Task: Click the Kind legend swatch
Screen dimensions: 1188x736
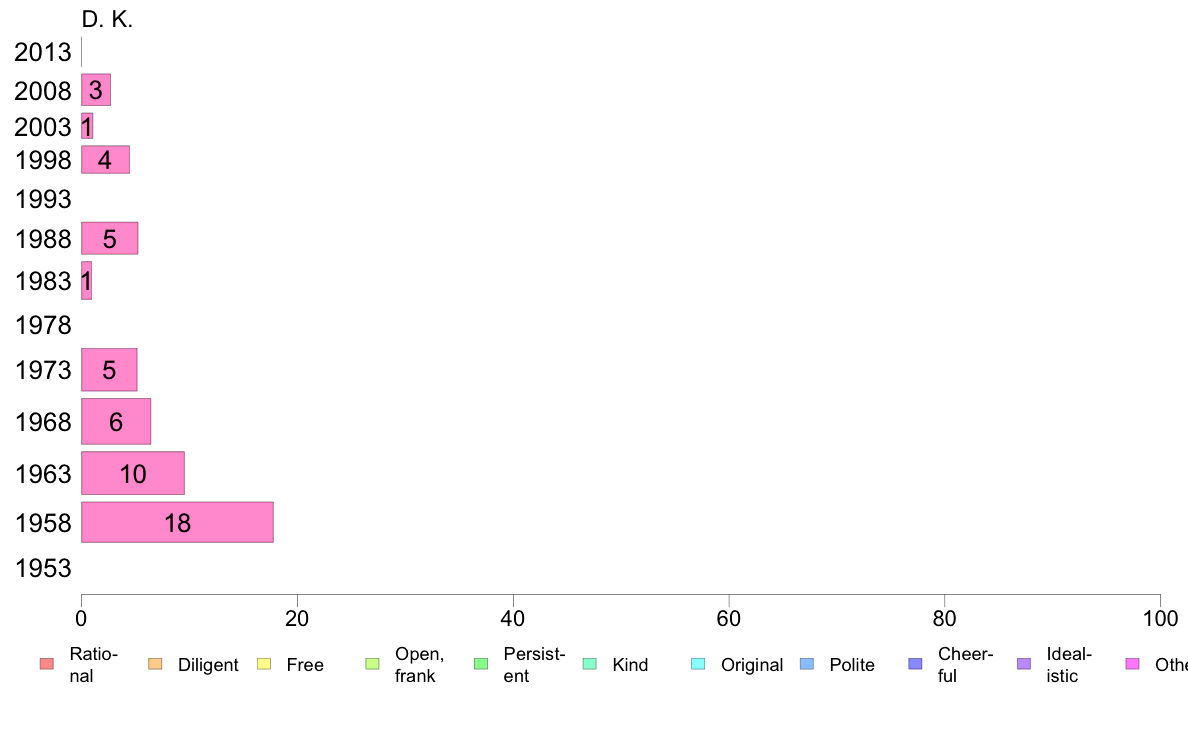Action: [589, 664]
